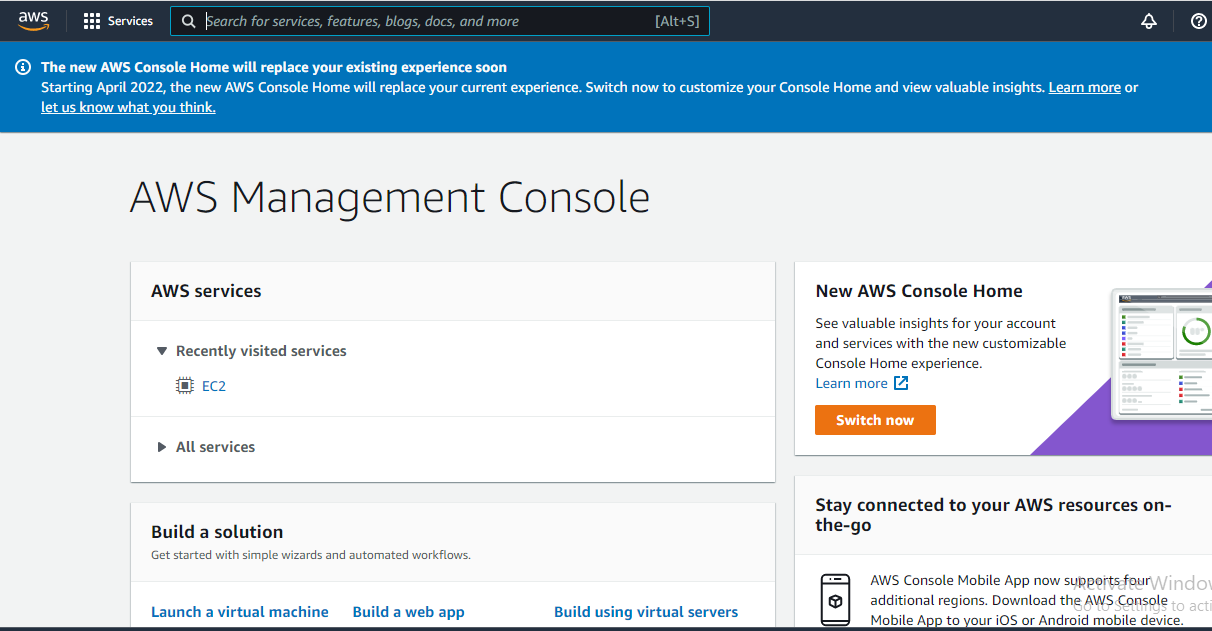The width and height of the screenshot is (1212, 631).
Task: Collapse the Recently visited services section
Action: click(x=162, y=351)
